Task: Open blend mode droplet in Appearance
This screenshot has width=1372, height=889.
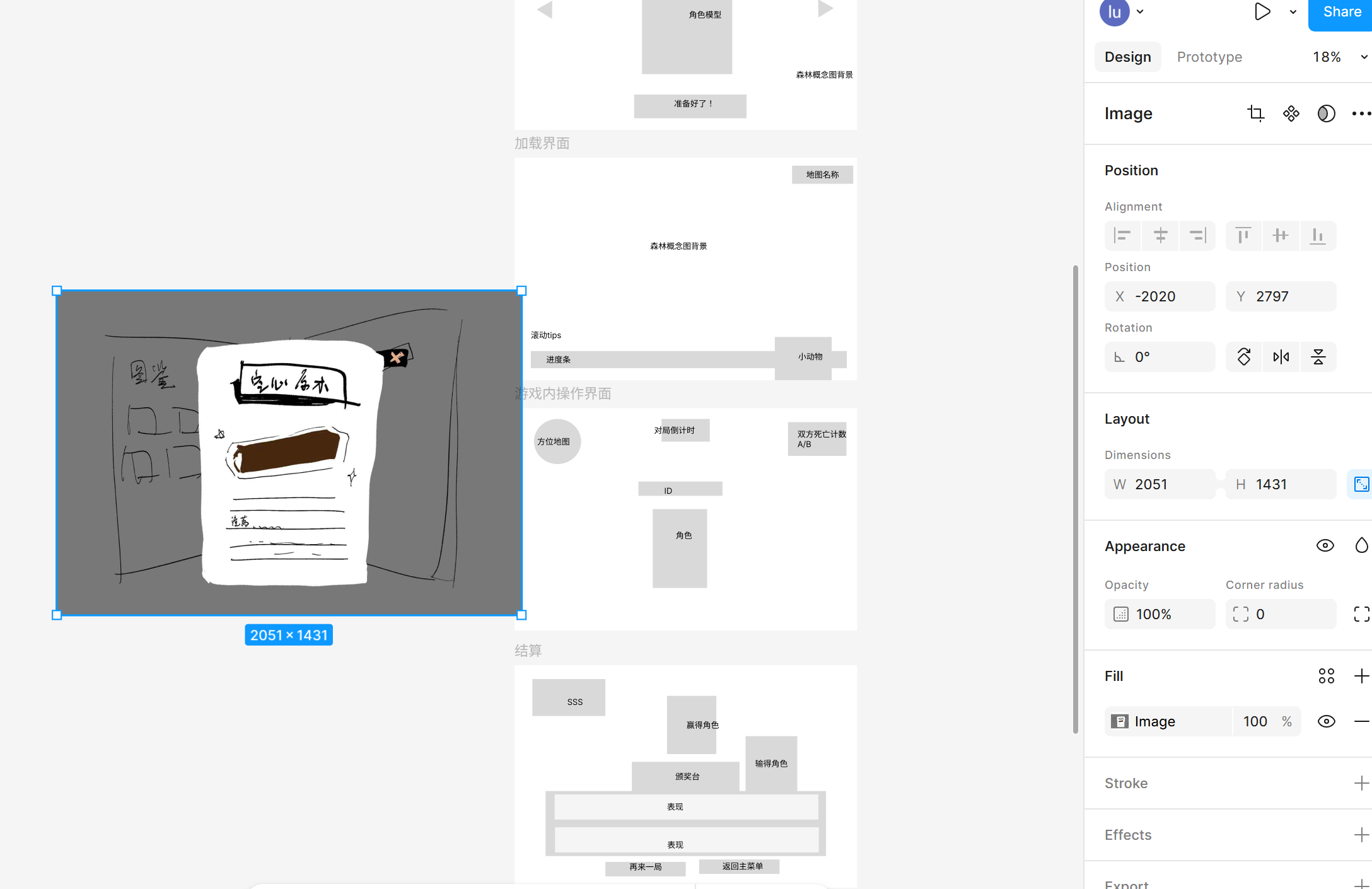Action: coord(1361,545)
